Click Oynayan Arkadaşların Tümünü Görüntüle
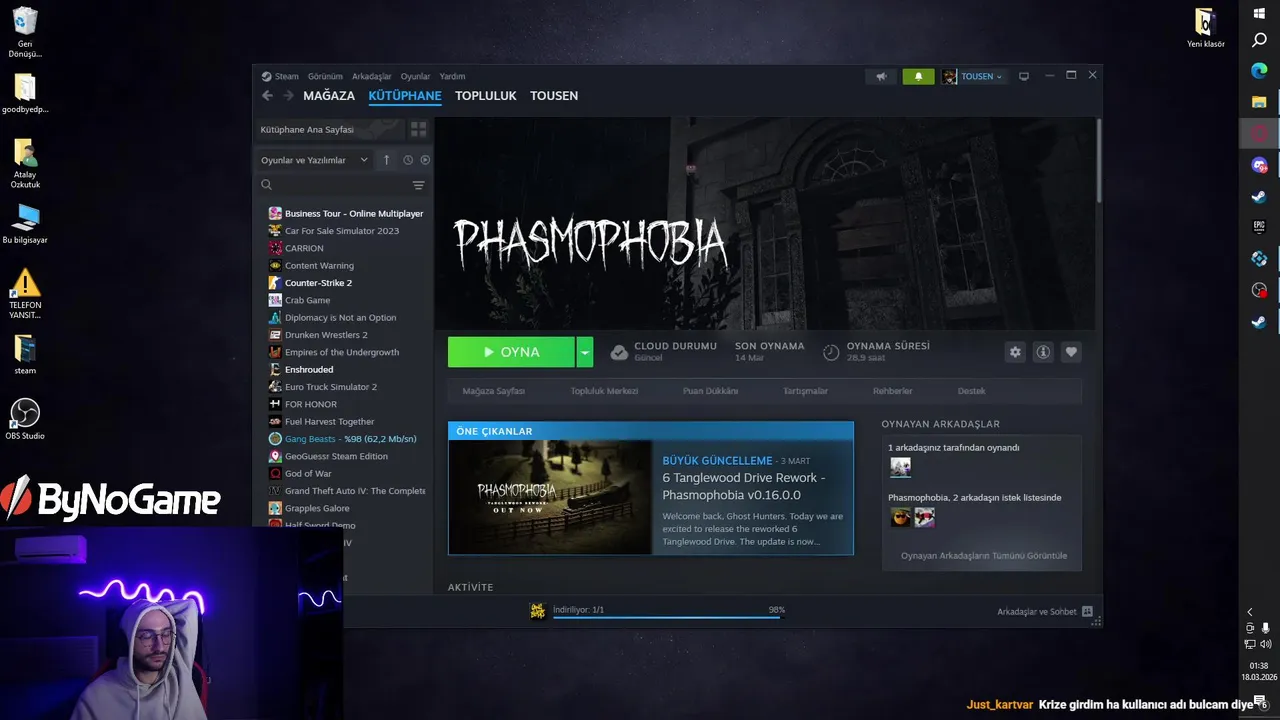1280x720 pixels. tap(984, 556)
